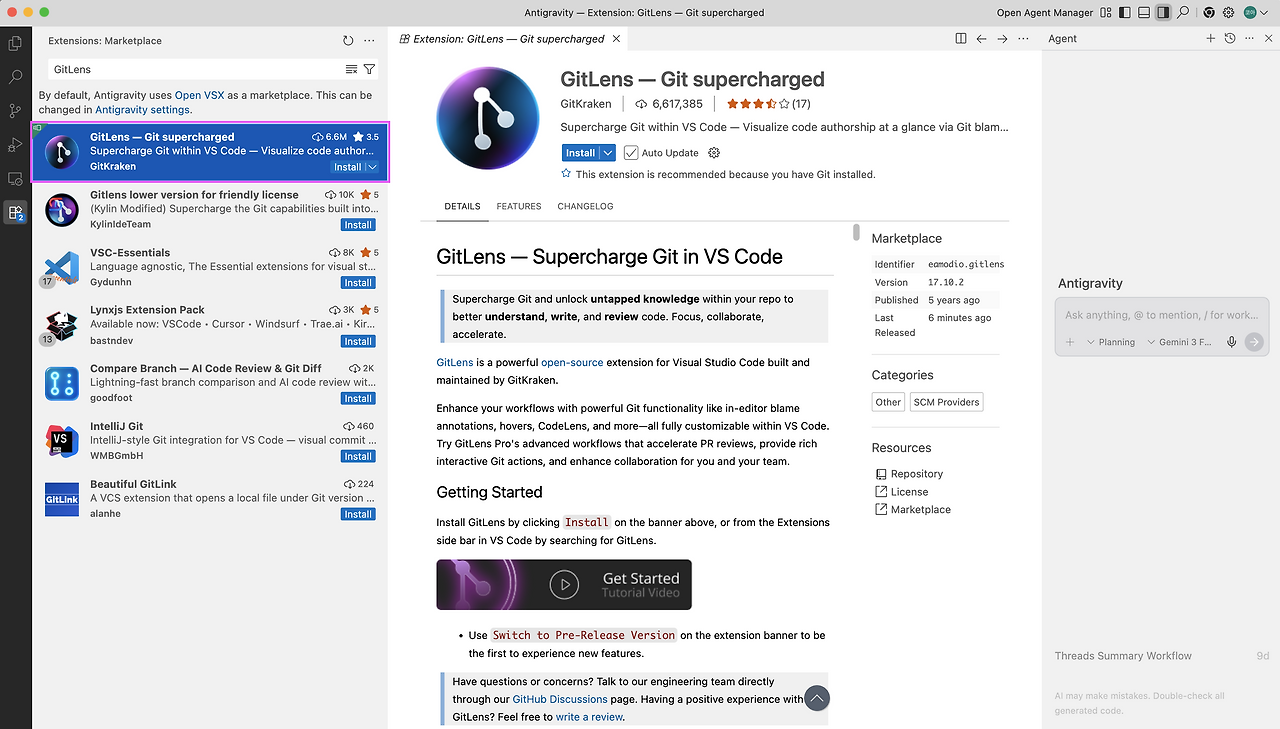Start voice input with the microphone

coord(1232,342)
